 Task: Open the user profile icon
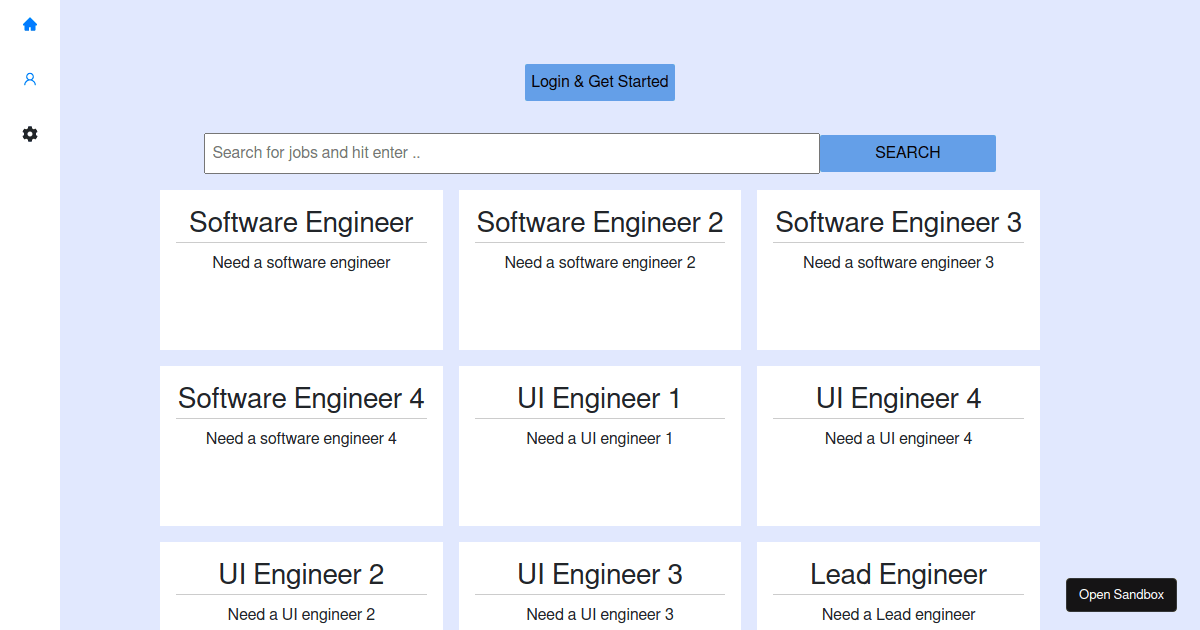(x=30, y=78)
